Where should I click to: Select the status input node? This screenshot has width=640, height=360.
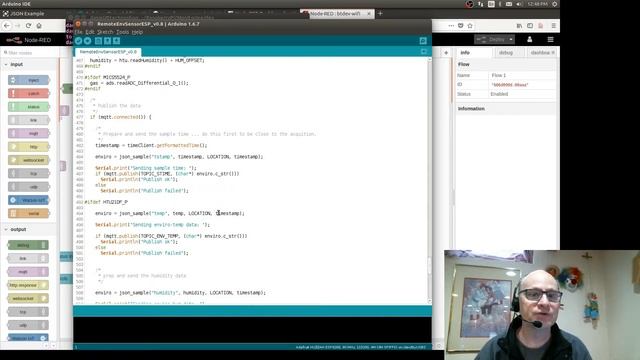click(x=29, y=107)
